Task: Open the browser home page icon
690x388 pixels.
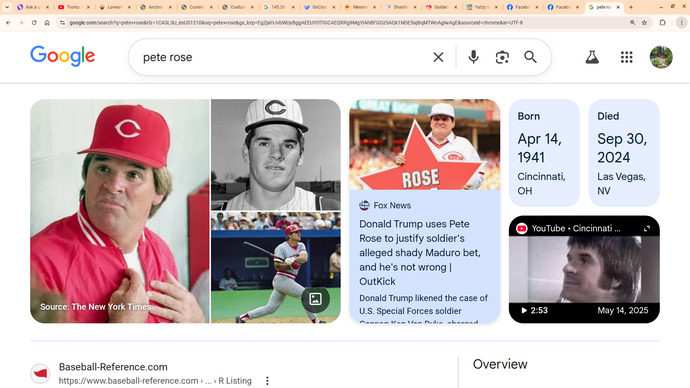Action: coord(47,22)
